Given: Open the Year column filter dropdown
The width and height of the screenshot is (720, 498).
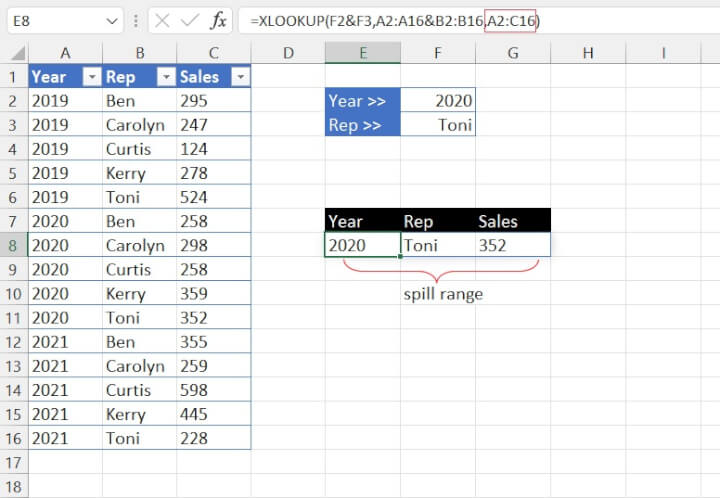Looking at the screenshot, I should coord(91,77).
